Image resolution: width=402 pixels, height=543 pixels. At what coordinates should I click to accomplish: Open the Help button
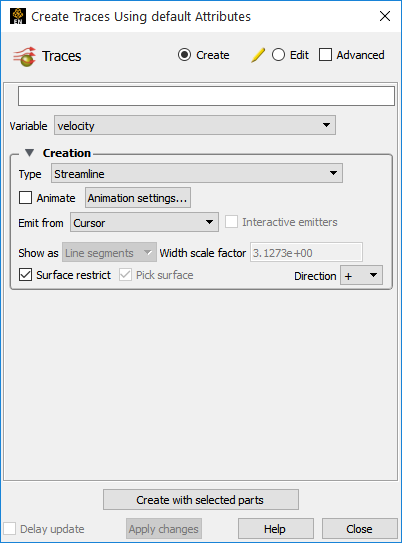click(276, 528)
